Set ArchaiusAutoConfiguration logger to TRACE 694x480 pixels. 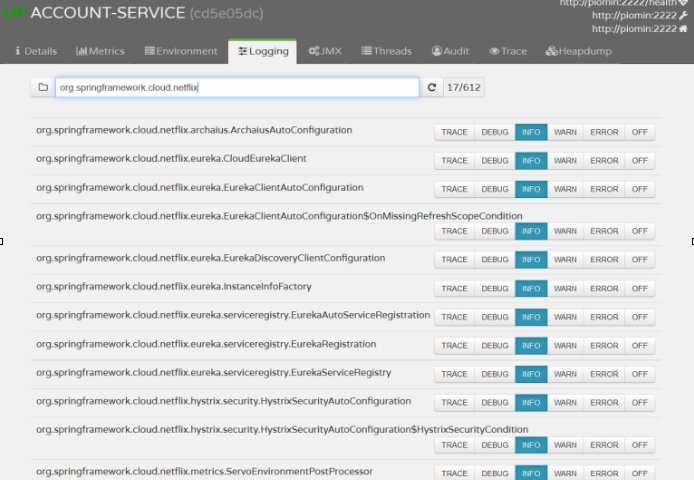pyautogui.click(x=455, y=132)
